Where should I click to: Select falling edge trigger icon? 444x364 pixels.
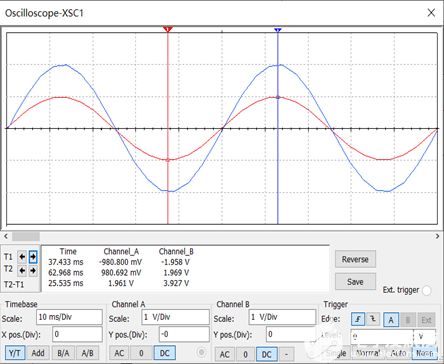click(373, 319)
